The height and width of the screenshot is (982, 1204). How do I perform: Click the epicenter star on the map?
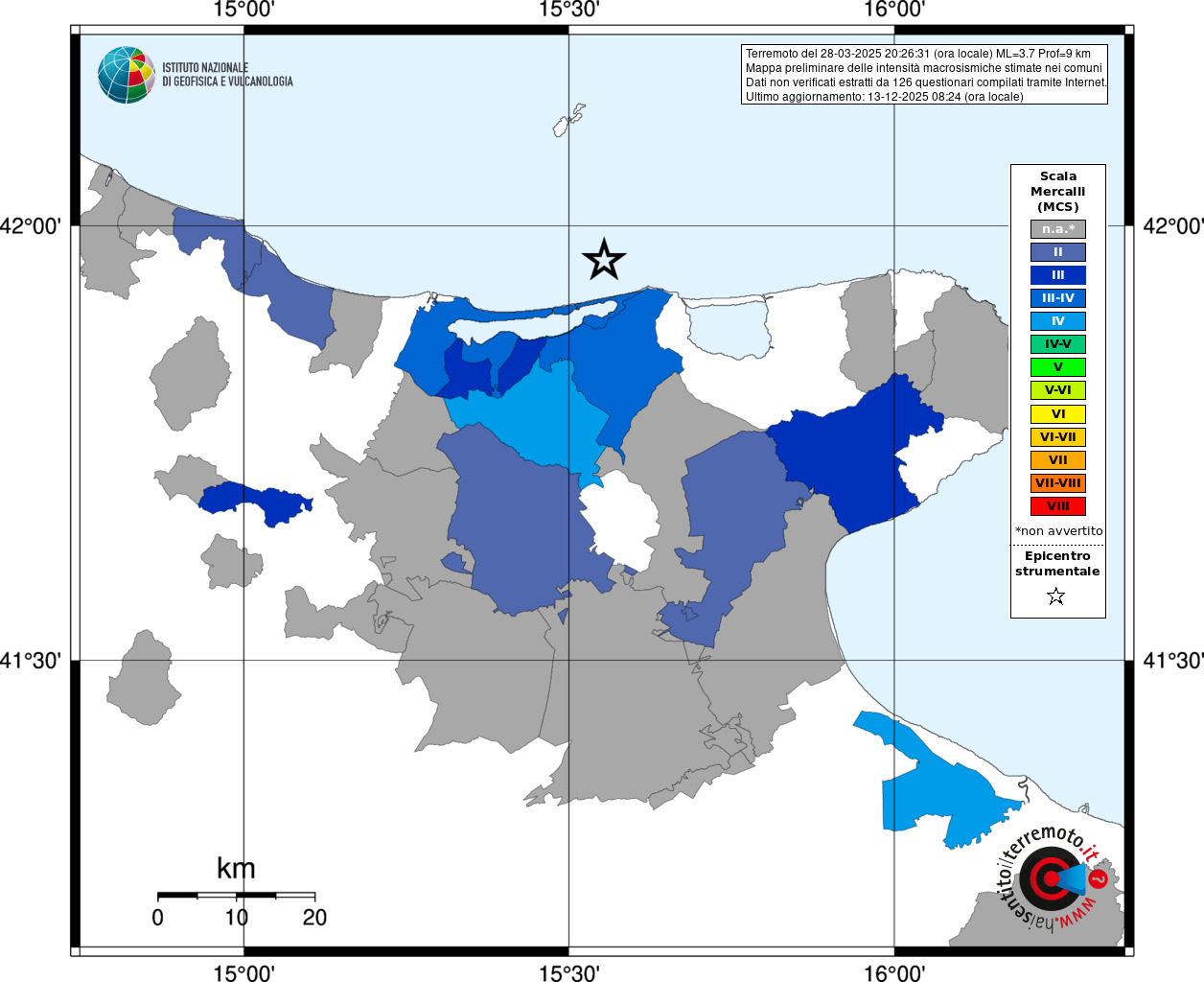[x=604, y=259]
